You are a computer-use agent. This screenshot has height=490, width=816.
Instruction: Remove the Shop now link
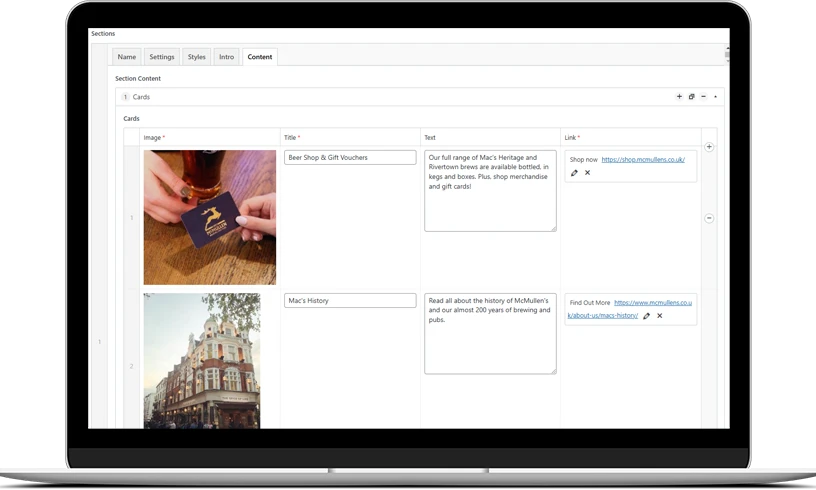pos(588,173)
